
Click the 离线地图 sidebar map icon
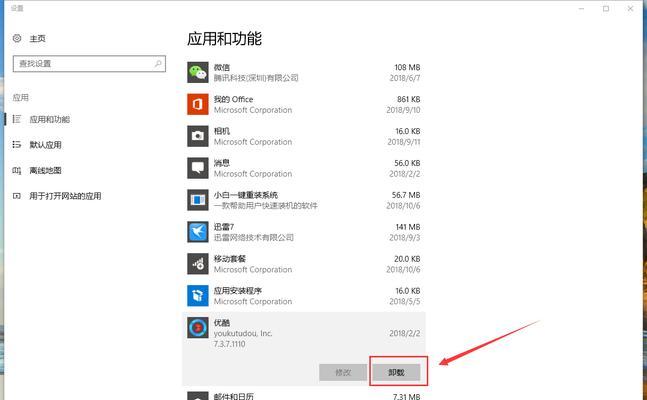[x=17, y=170]
